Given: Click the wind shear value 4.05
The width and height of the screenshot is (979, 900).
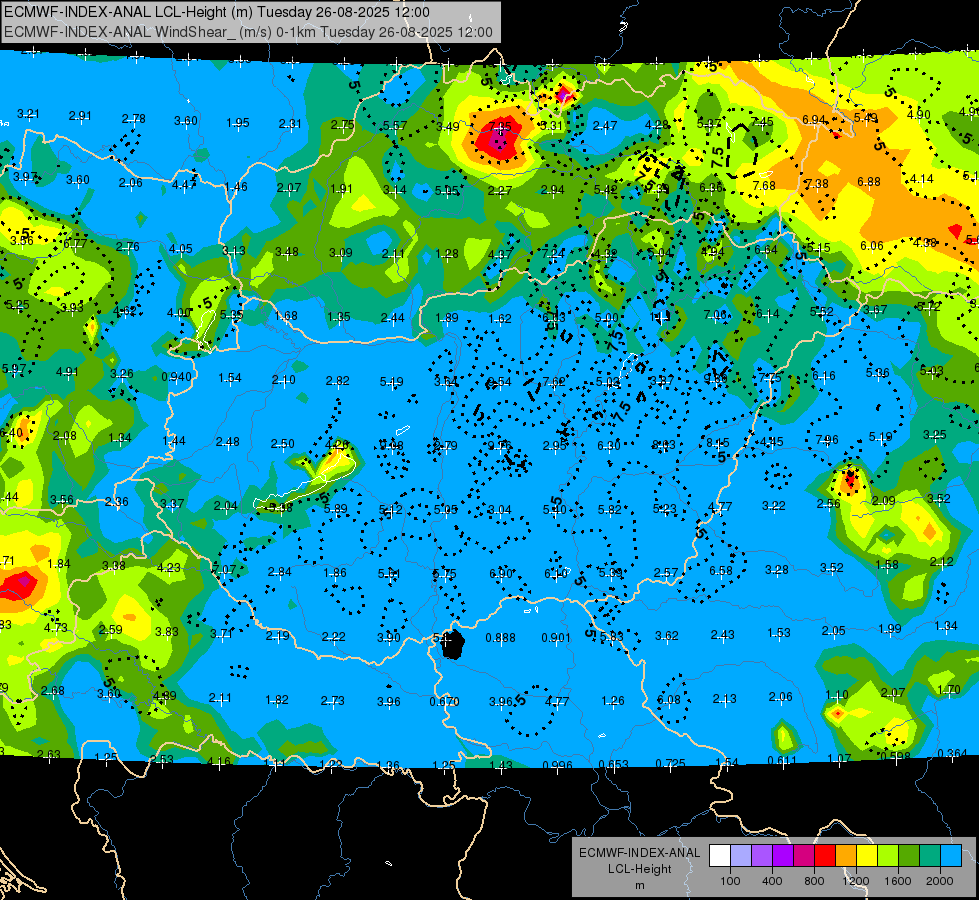Looking at the screenshot, I should (180, 249).
